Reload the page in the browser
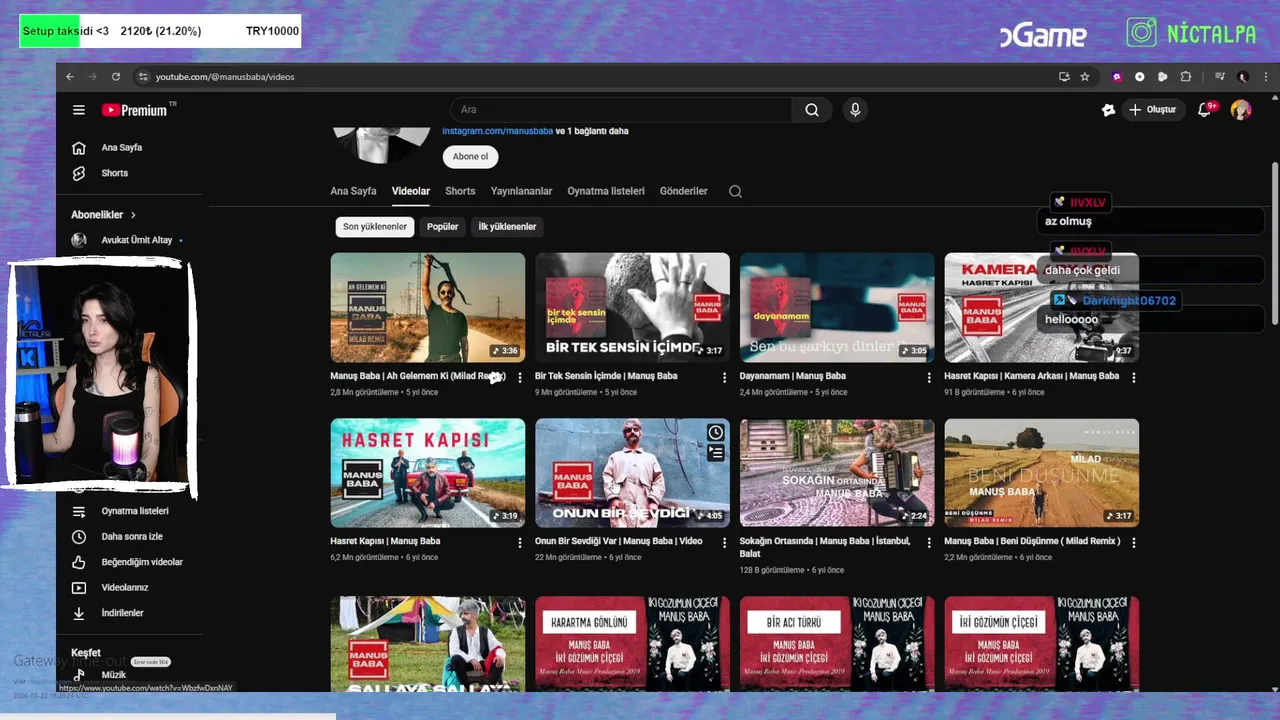The width and height of the screenshot is (1280, 720). pyautogui.click(x=116, y=77)
